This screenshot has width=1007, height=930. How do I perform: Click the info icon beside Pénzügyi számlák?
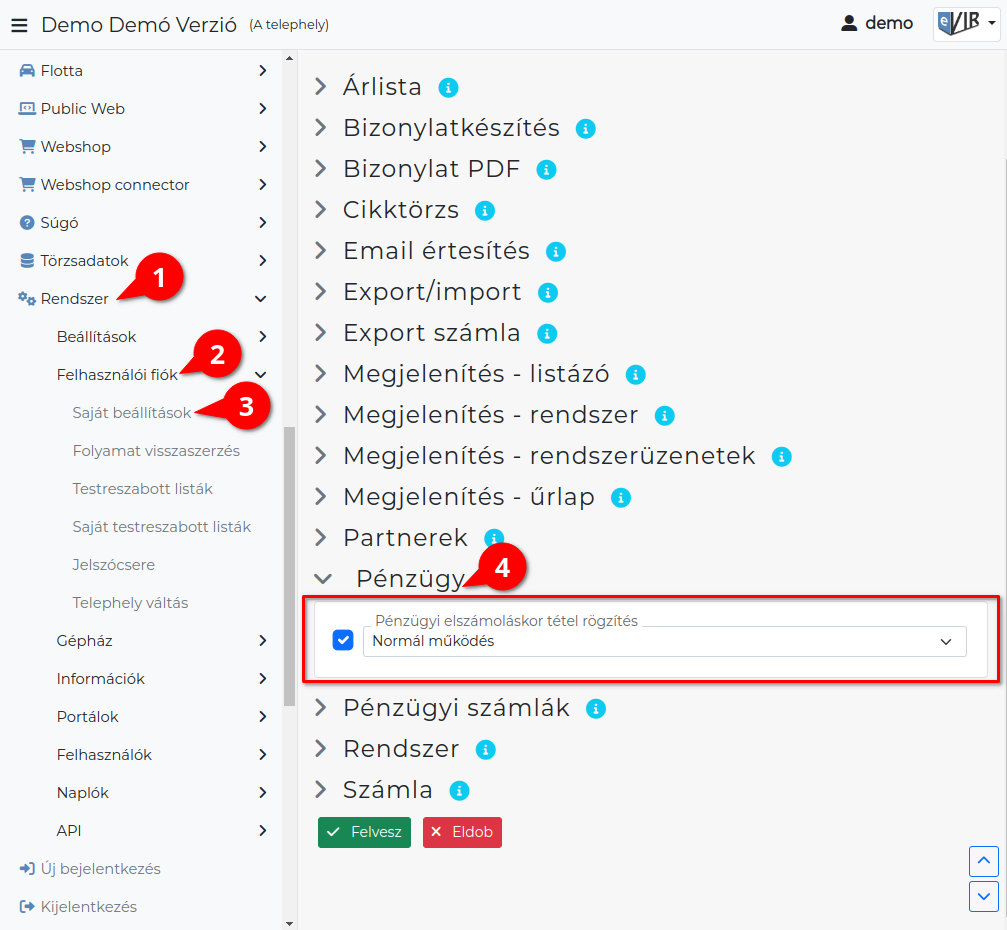[x=595, y=708]
